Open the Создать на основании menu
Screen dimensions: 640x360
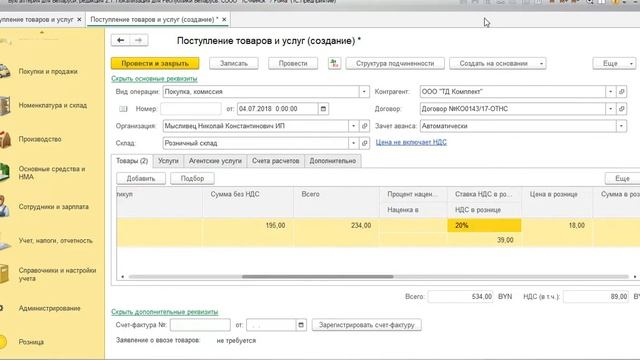click(498, 63)
